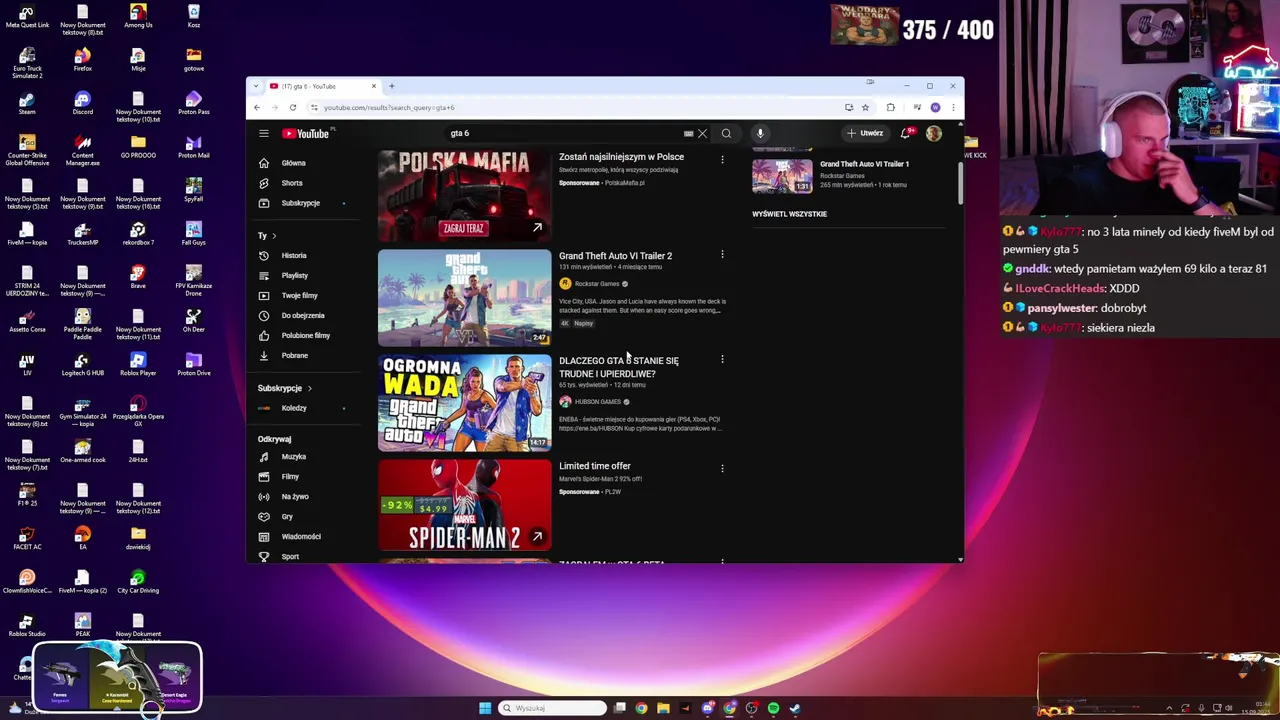This screenshot has height=720, width=1280.
Task: Expand the Subskrypcje section heading chevron
Action: [309, 388]
